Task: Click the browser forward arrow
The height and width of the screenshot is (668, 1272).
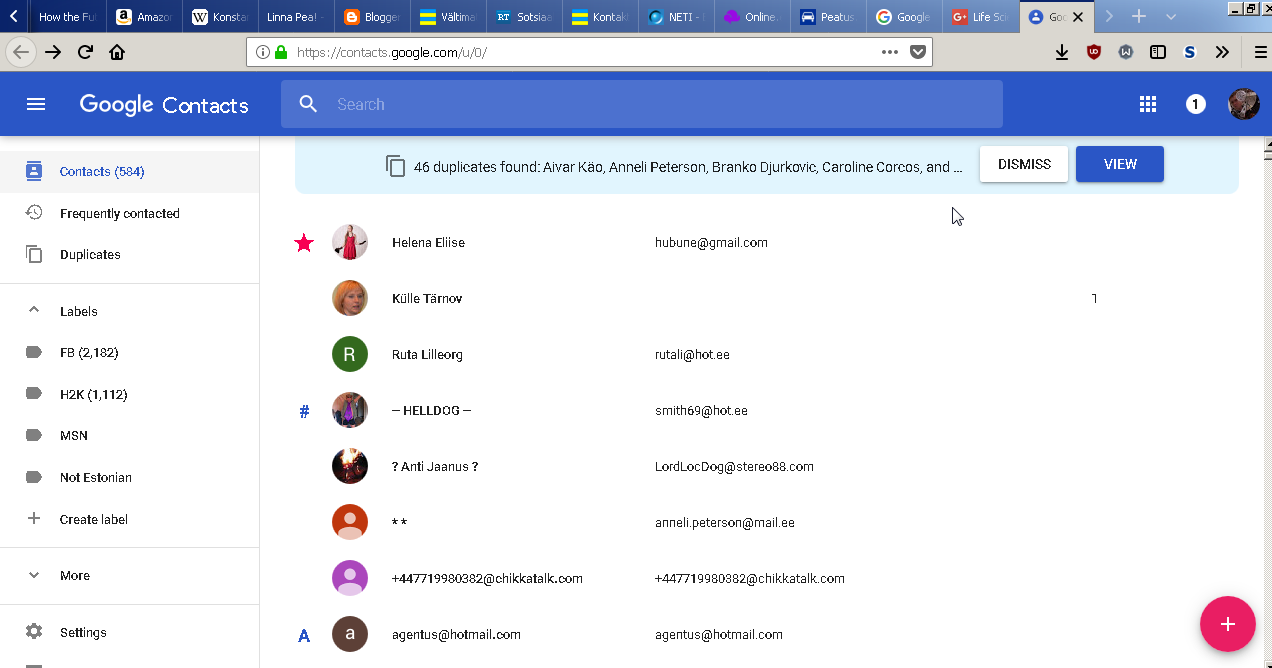Action: pos(53,52)
